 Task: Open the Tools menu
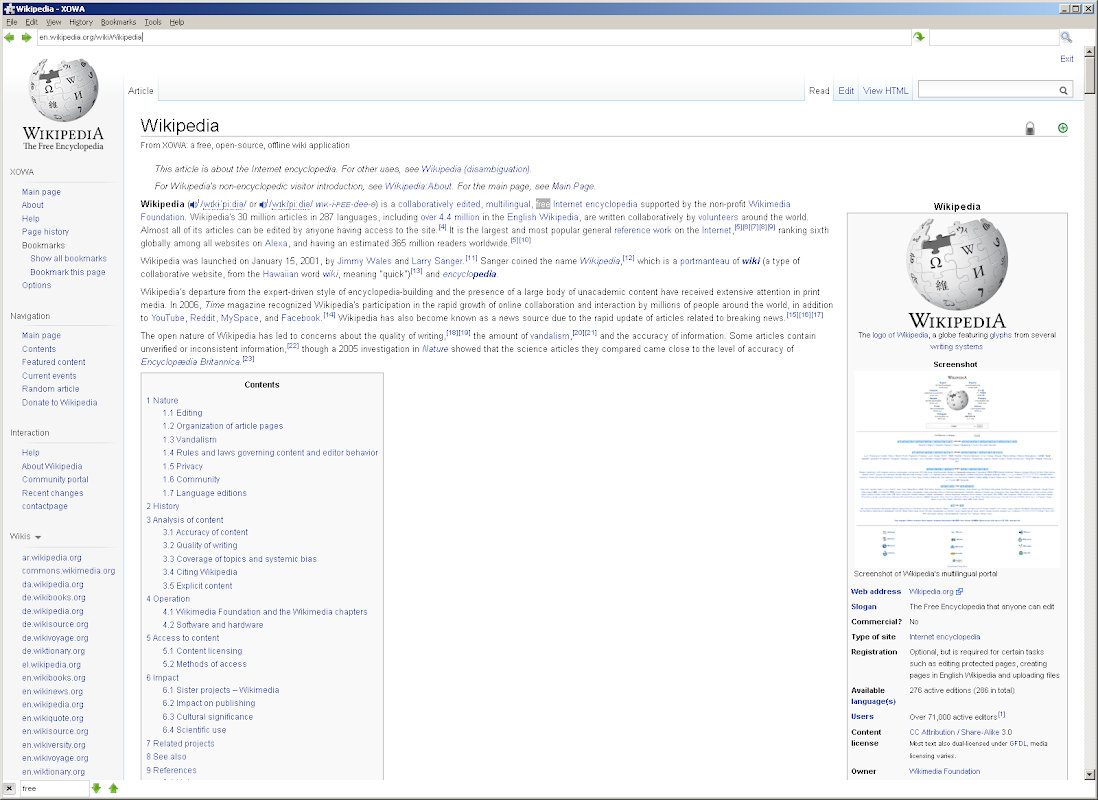pos(153,22)
